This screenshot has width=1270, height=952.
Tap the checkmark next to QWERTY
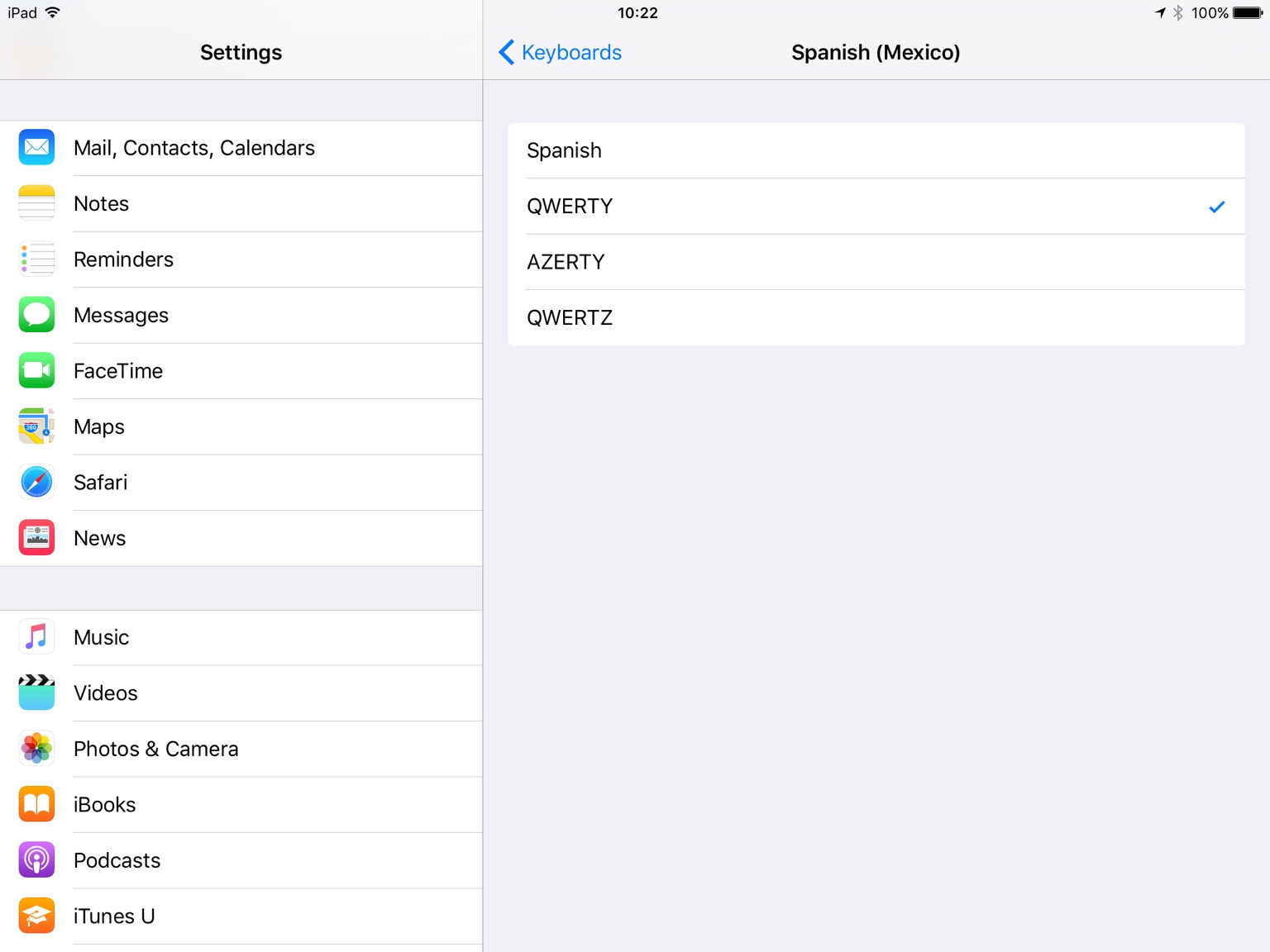pyautogui.click(x=1217, y=207)
